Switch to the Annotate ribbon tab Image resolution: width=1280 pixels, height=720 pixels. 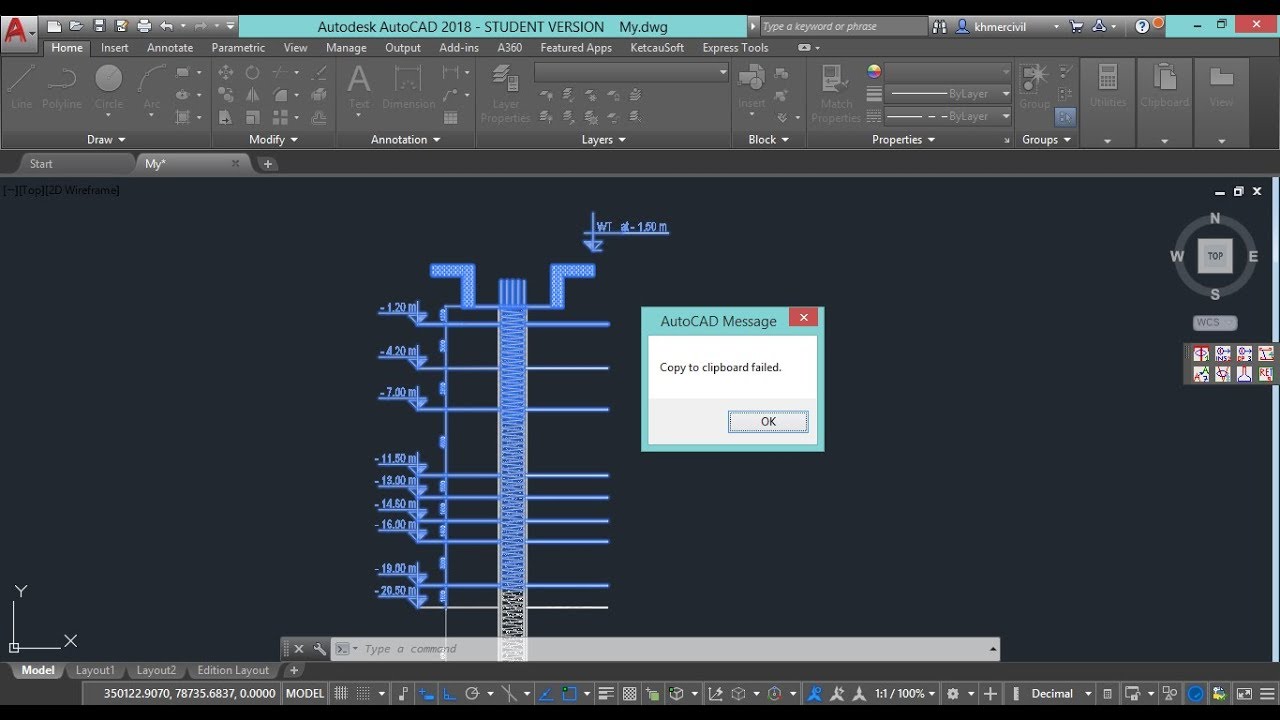click(x=170, y=47)
